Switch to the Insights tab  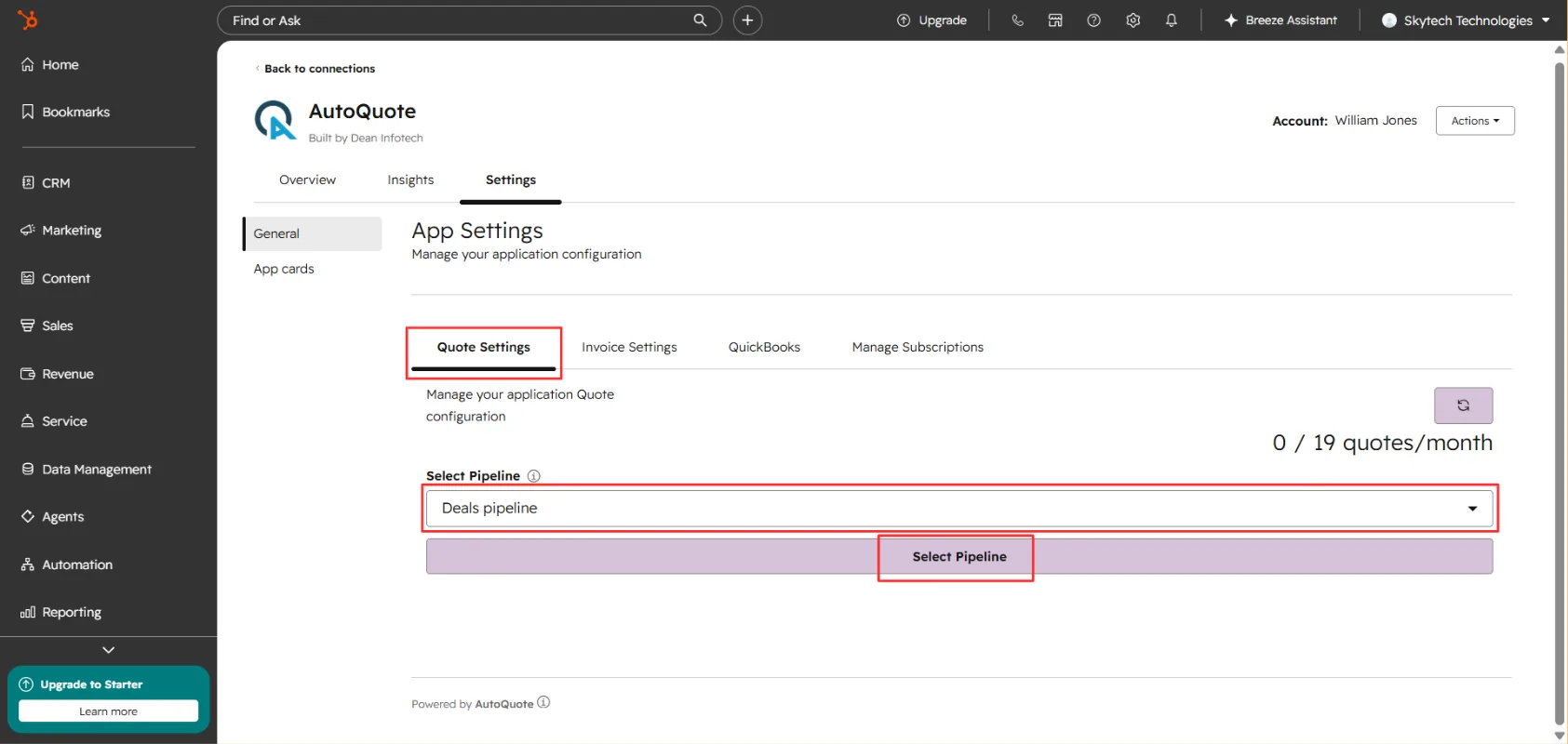(410, 180)
